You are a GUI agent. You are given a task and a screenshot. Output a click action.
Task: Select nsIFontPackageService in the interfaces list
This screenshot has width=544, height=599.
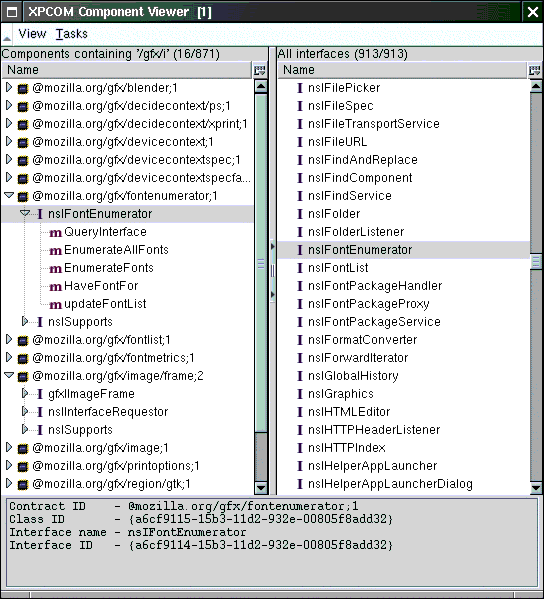[403, 322]
